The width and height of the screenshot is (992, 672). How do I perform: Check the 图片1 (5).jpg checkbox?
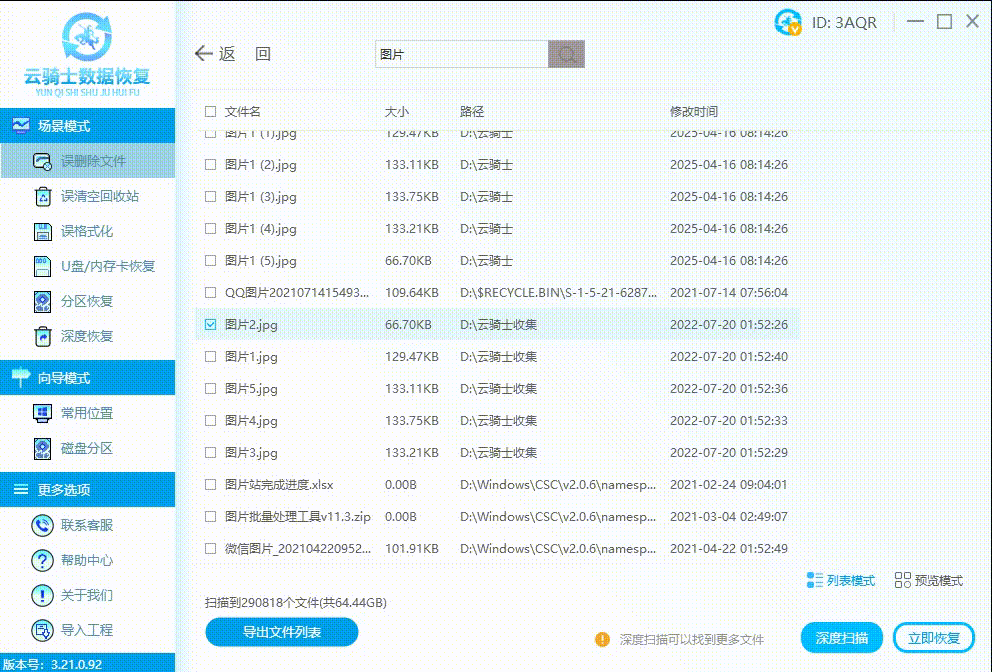(x=211, y=261)
